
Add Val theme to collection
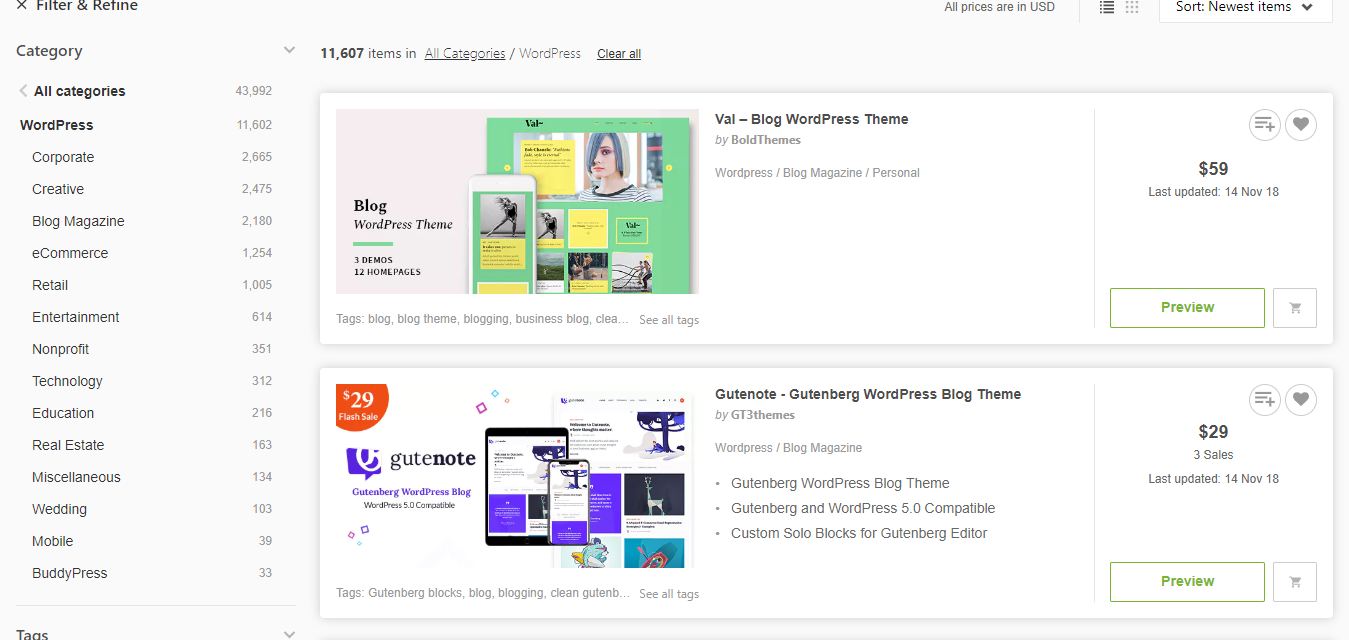1265,125
